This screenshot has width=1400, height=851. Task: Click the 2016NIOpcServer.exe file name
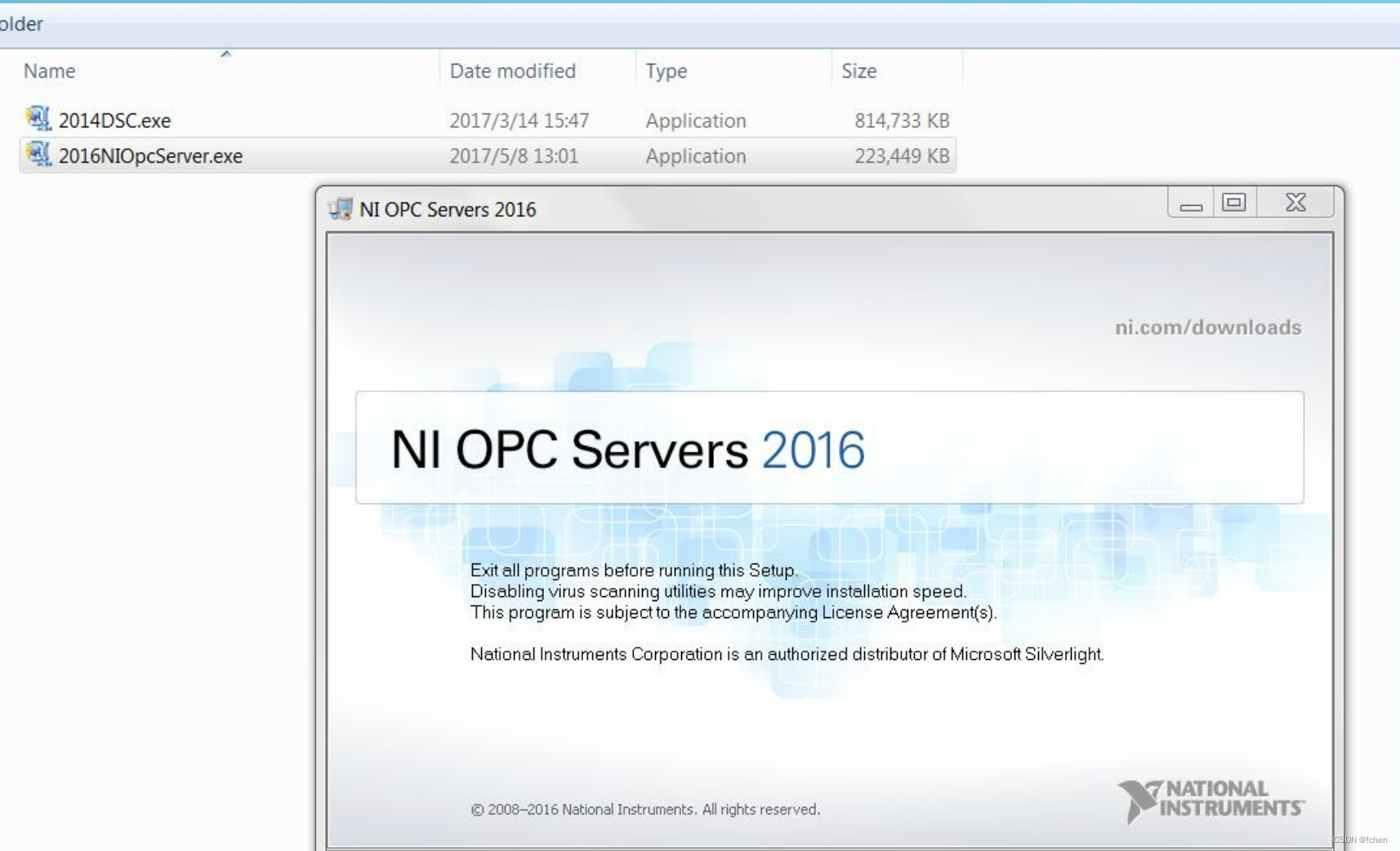150,156
